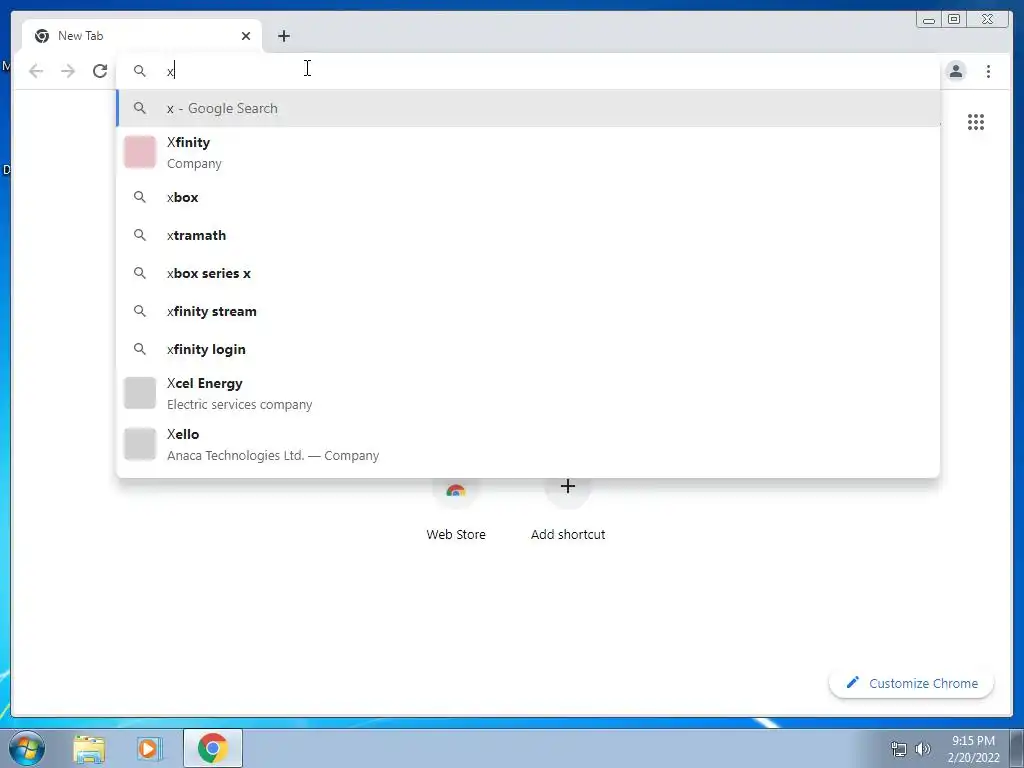The image size is (1024, 768).
Task: Click the Xcel Energy thumbnail image
Action: (140, 393)
